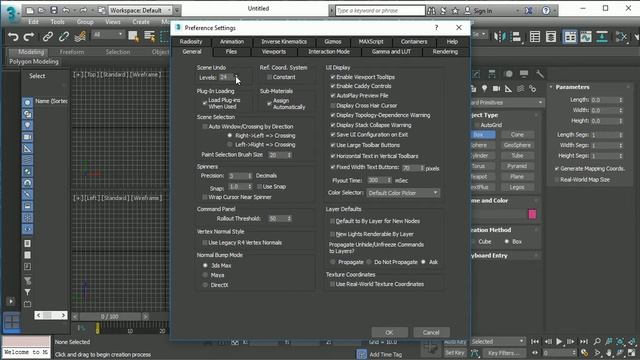The width and height of the screenshot is (640, 360).
Task: Open the Selected key filter dropdown
Action: [497, 341]
